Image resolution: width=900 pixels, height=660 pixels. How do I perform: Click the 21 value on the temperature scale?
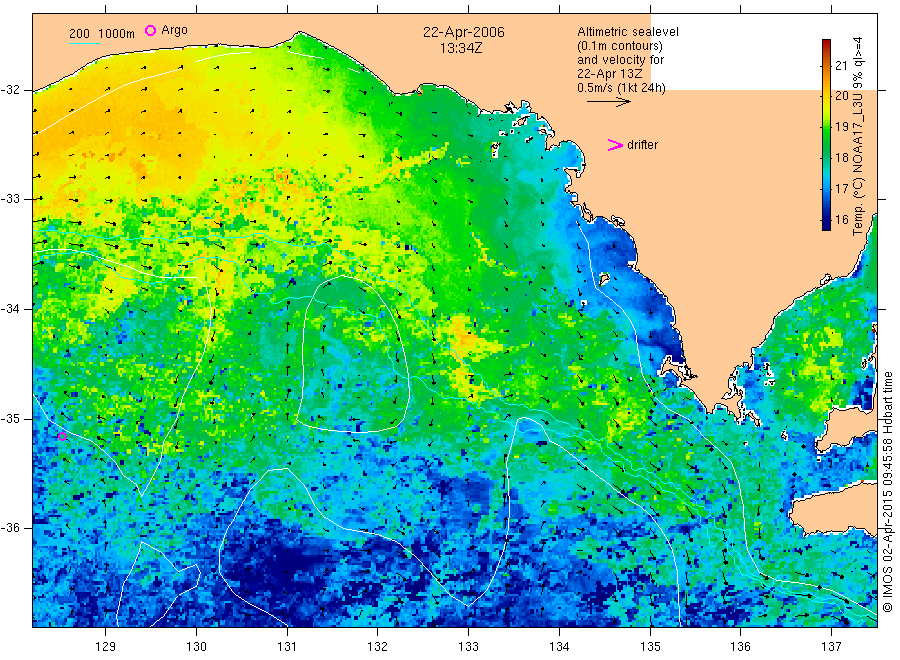[841, 65]
